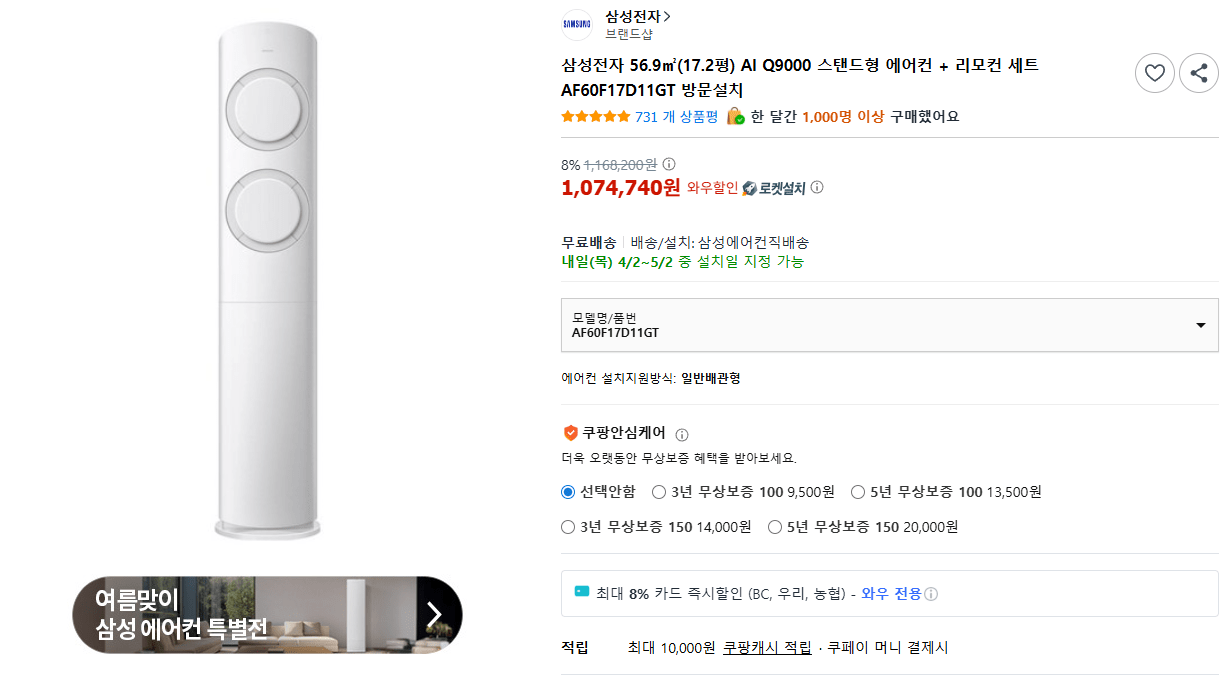Enable the 5년 무상보증 150 warranty option

pyautogui.click(x=774, y=526)
